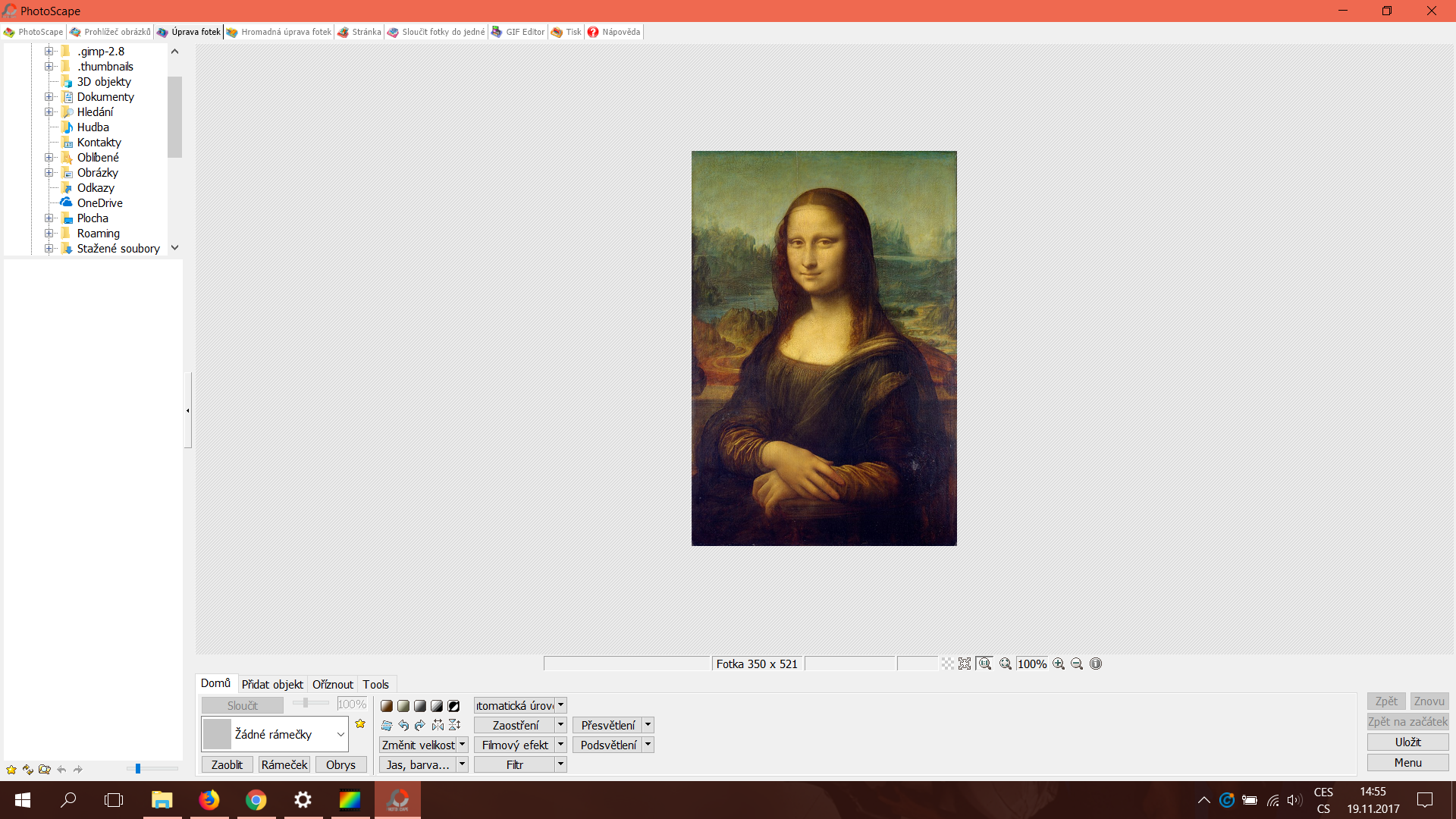The image size is (1456, 819).
Task: Rotate image 90 degrees counter-clockwise
Action: (403, 726)
